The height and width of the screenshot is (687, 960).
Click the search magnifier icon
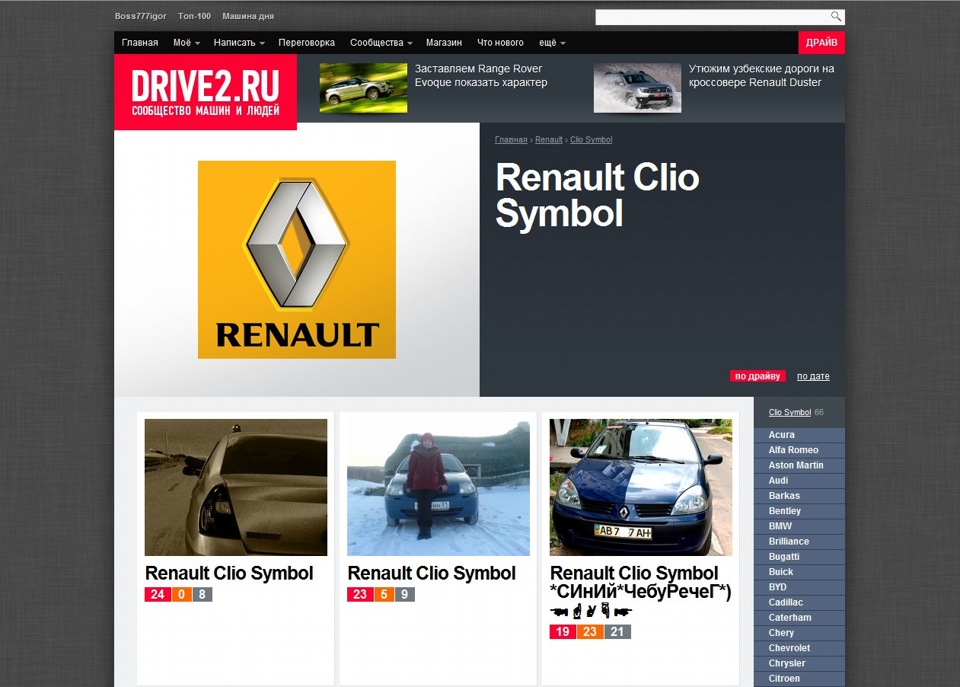pos(836,17)
